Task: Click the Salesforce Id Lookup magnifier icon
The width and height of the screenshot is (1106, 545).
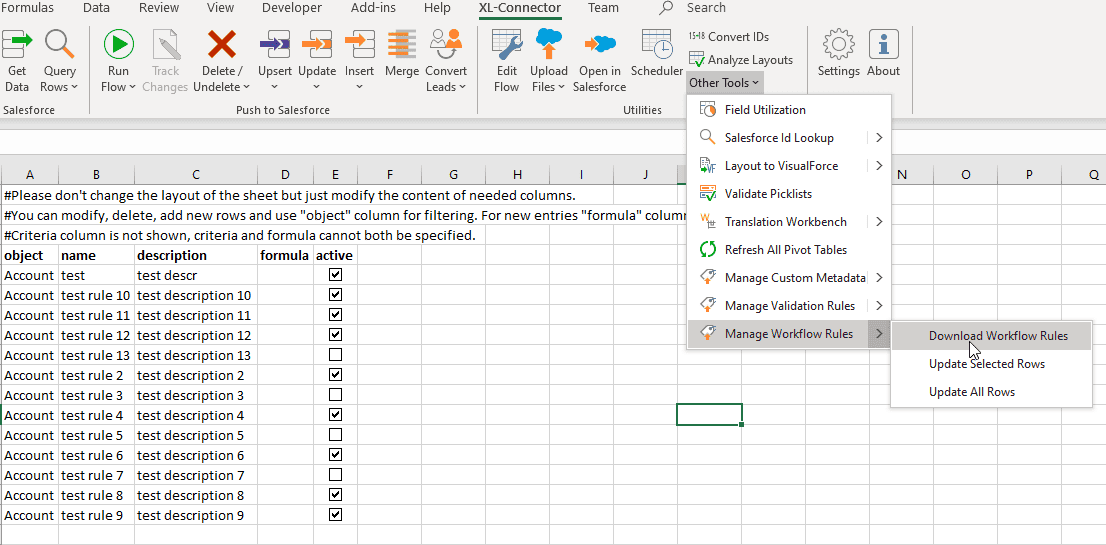Action: (x=707, y=137)
